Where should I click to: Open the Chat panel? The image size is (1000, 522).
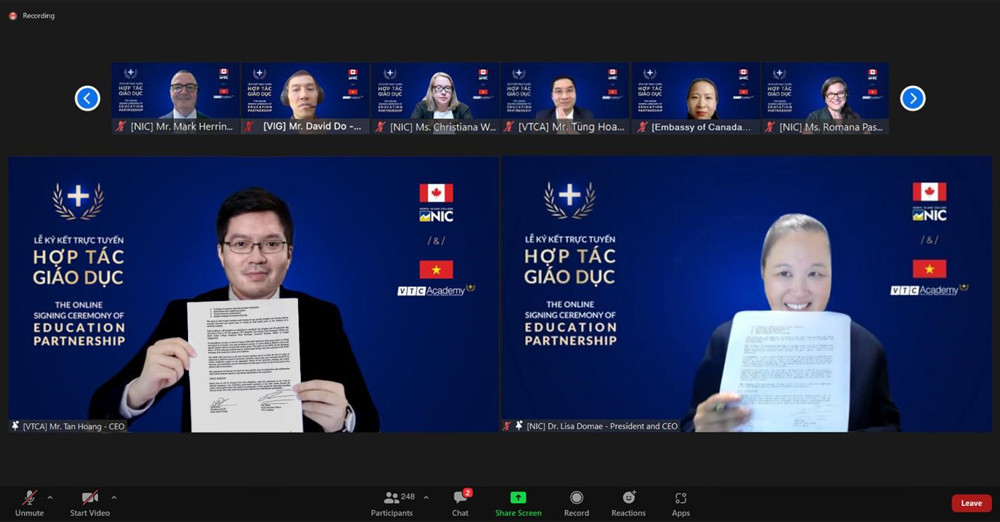pyautogui.click(x=460, y=498)
